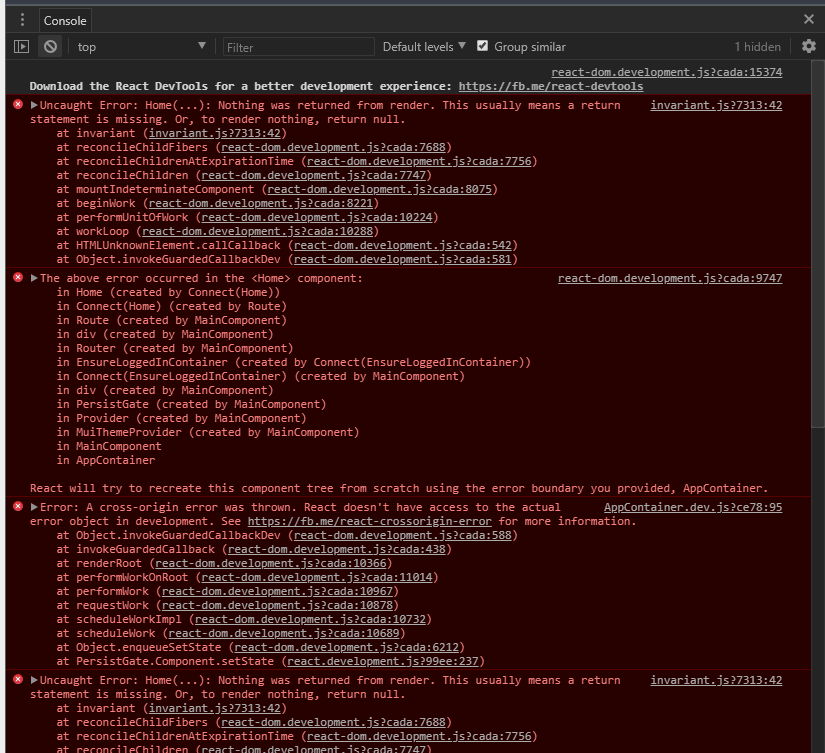Image resolution: width=825 pixels, height=753 pixels.
Task: Open react-dom.development.js?cada:9747 source link
Action: coord(670,278)
